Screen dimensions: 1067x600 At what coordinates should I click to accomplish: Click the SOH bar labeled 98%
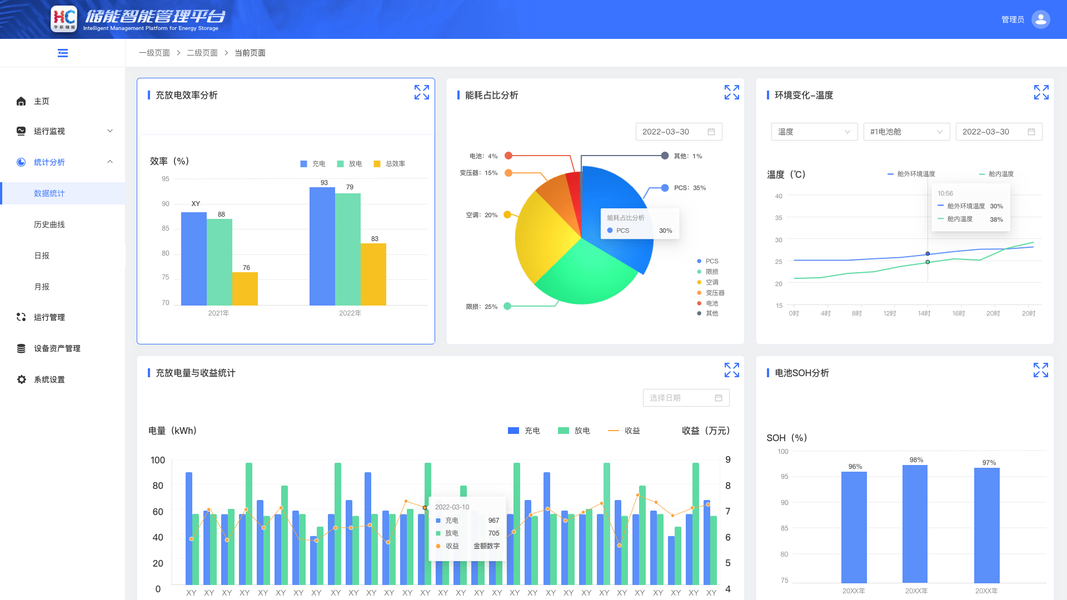pyautogui.click(x=915, y=524)
